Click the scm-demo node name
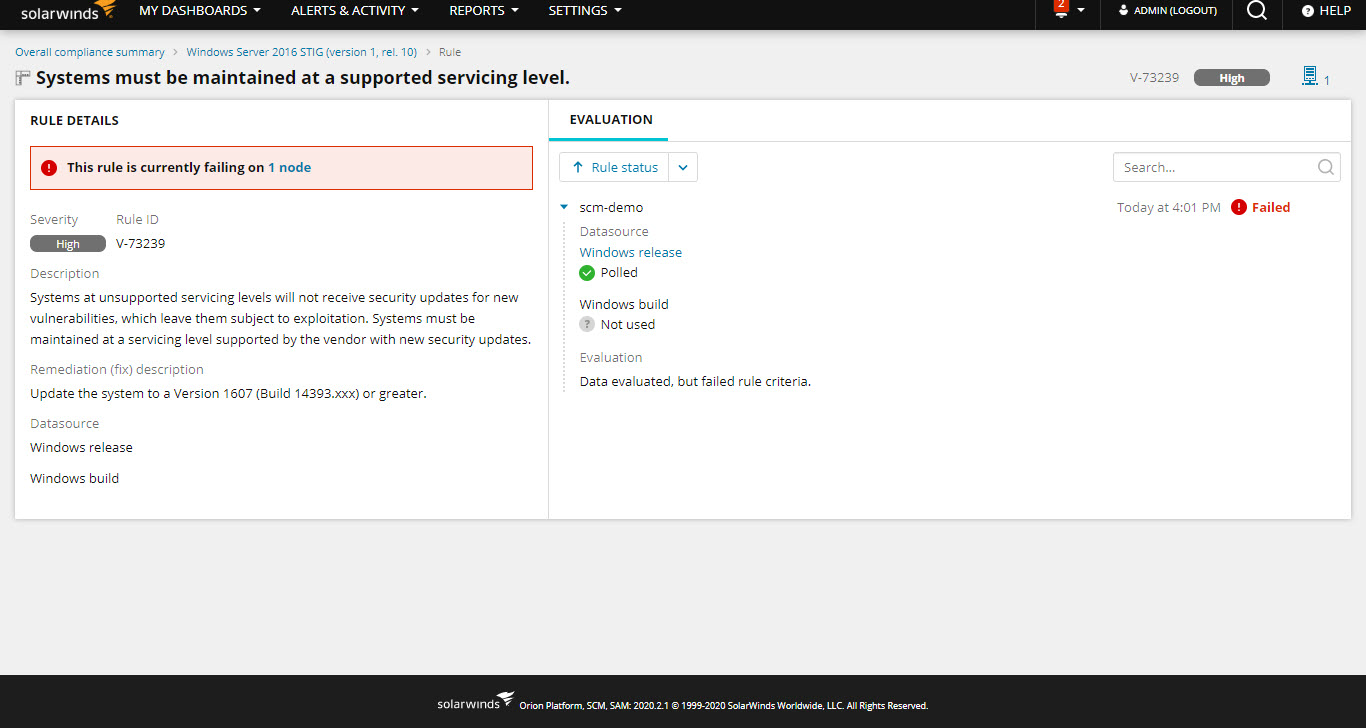This screenshot has width=1366, height=728. pyautogui.click(x=611, y=208)
